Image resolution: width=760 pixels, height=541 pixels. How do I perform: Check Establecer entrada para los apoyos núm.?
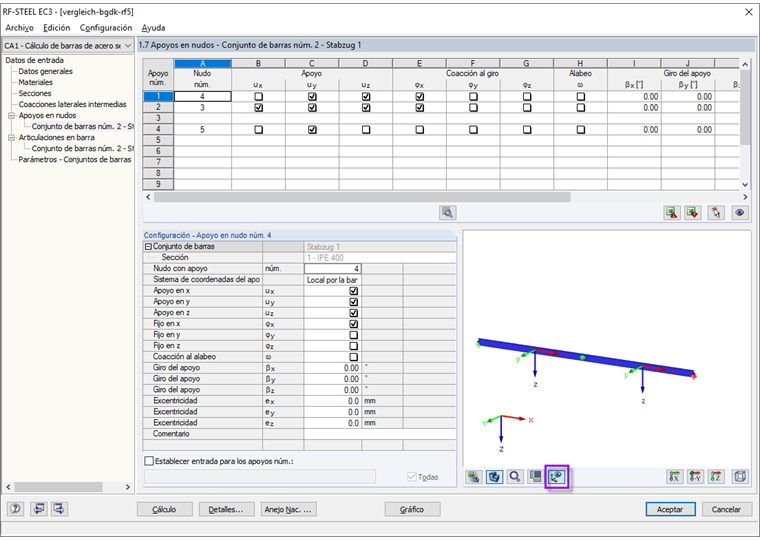(149, 461)
